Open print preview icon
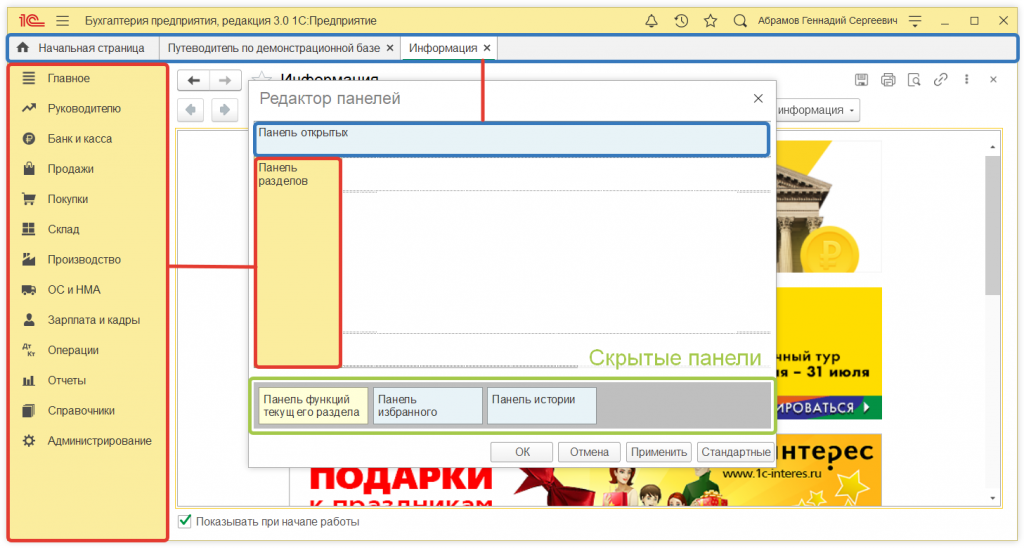 [x=914, y=80]
